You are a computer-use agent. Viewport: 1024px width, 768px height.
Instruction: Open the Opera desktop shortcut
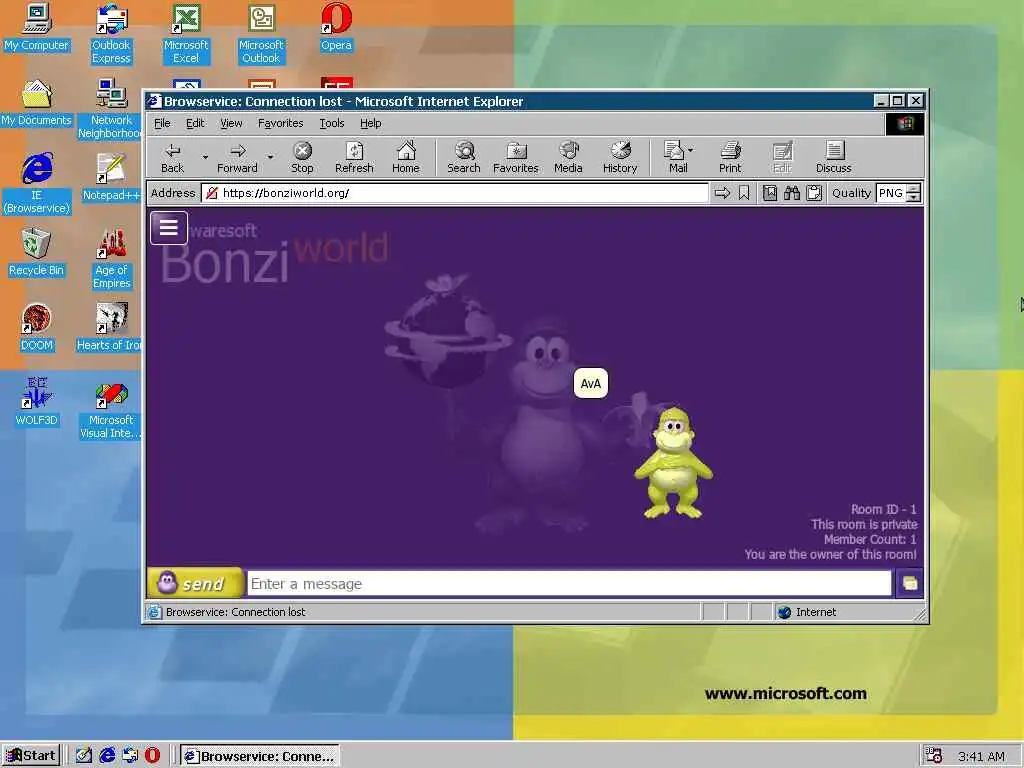336,27
